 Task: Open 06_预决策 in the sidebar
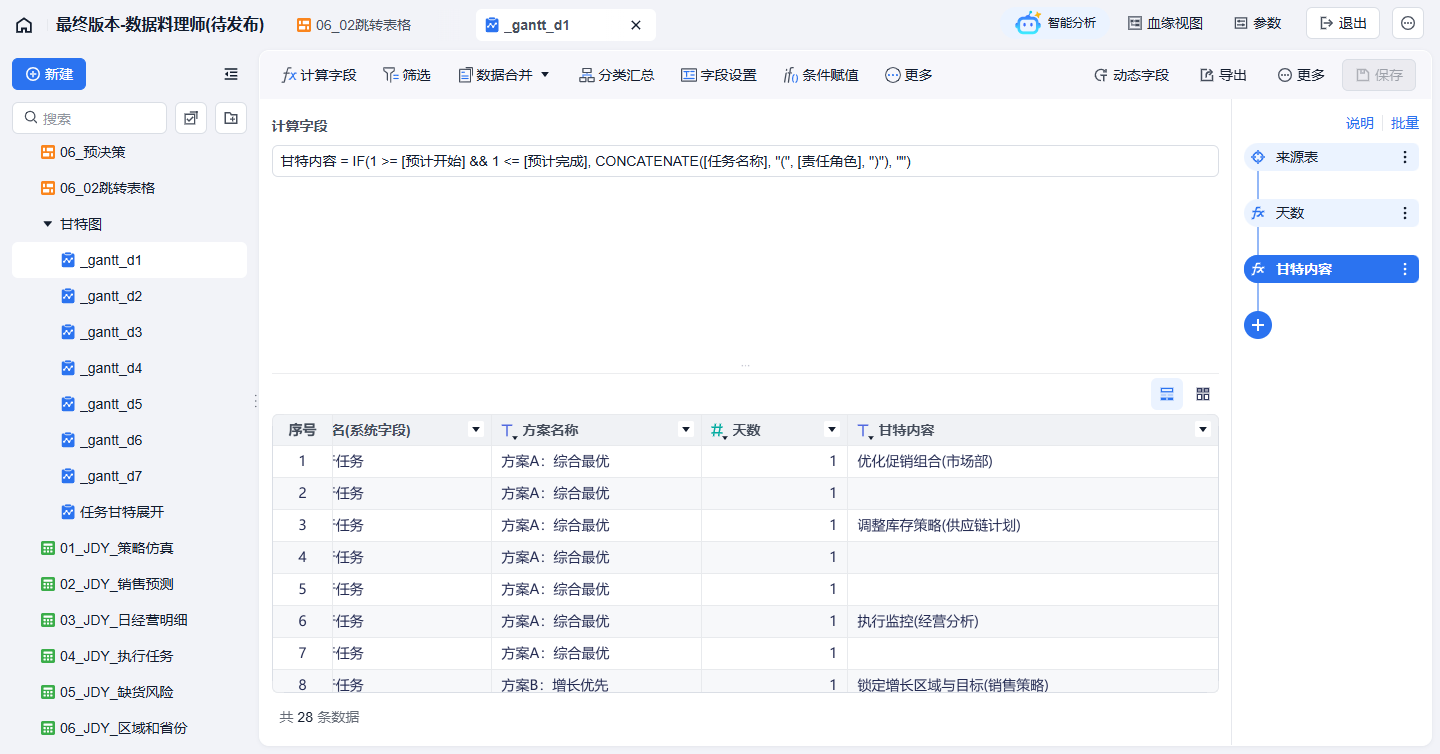tap(129, 152)
